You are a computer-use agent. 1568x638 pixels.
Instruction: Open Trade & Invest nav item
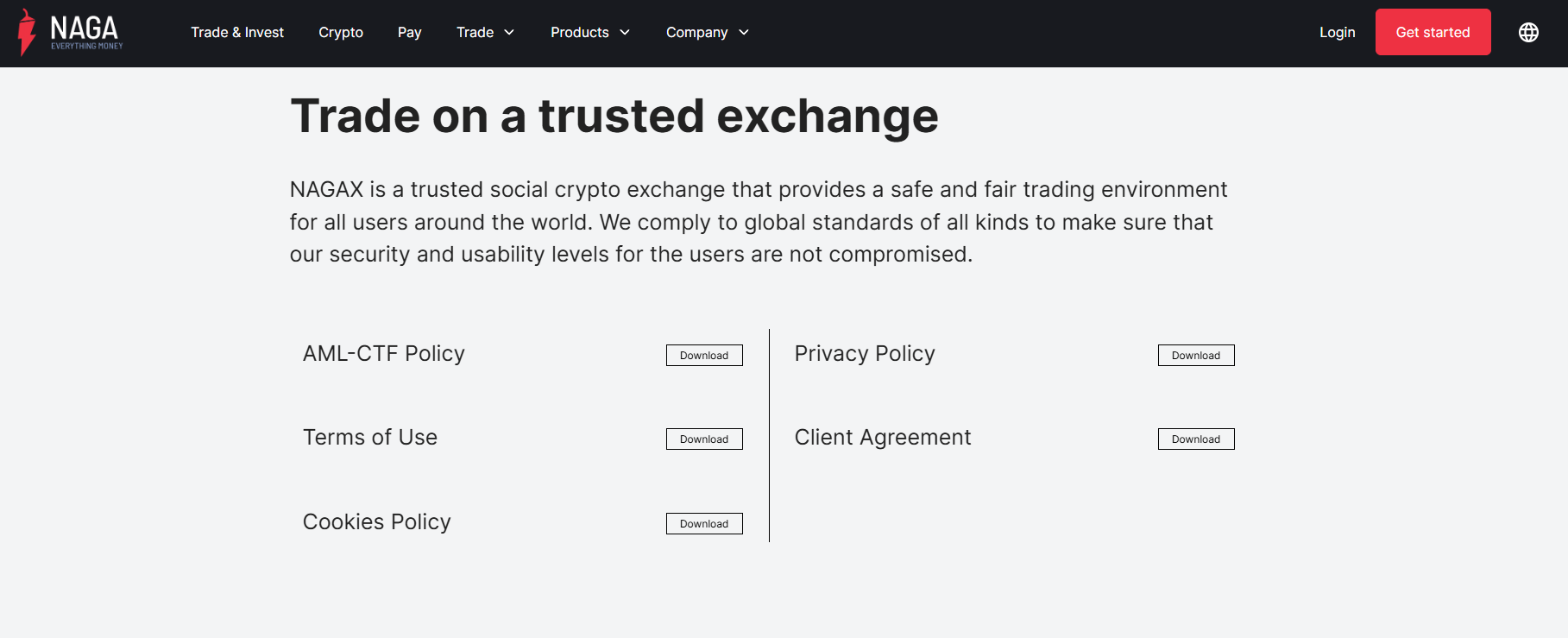(x=237, y=32)
